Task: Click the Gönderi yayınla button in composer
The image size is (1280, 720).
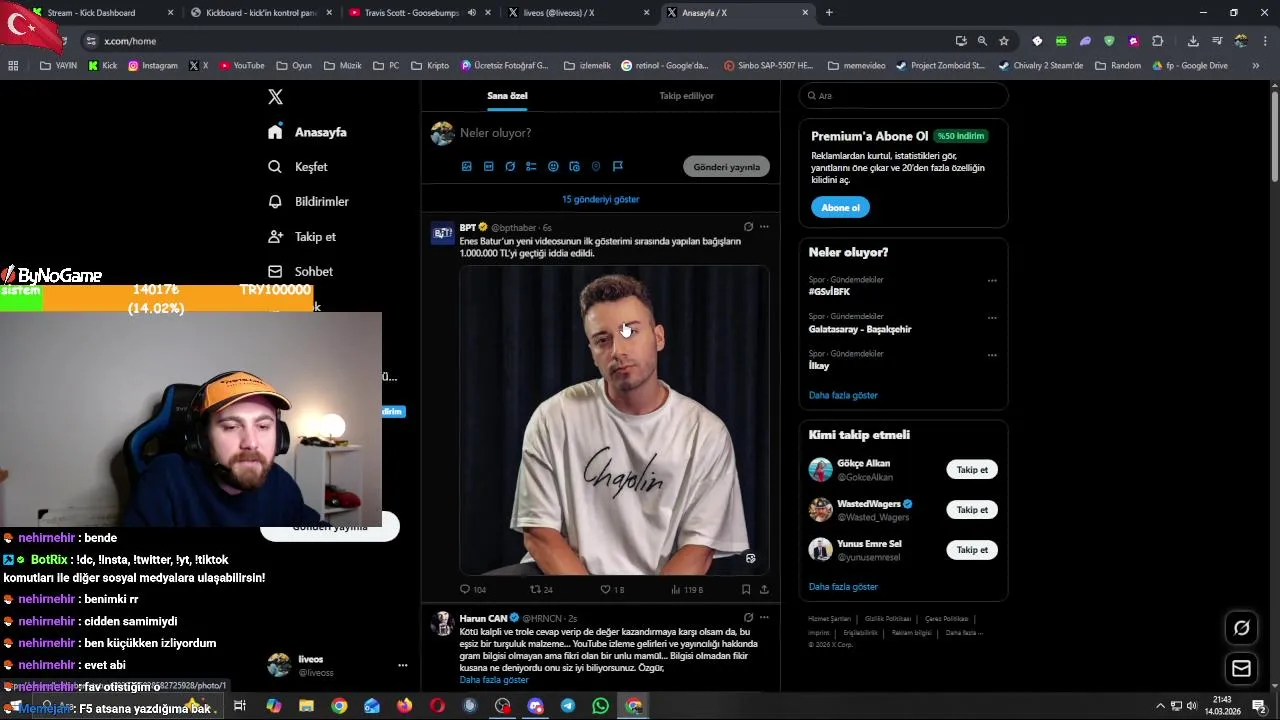Action: pos(726,167)
